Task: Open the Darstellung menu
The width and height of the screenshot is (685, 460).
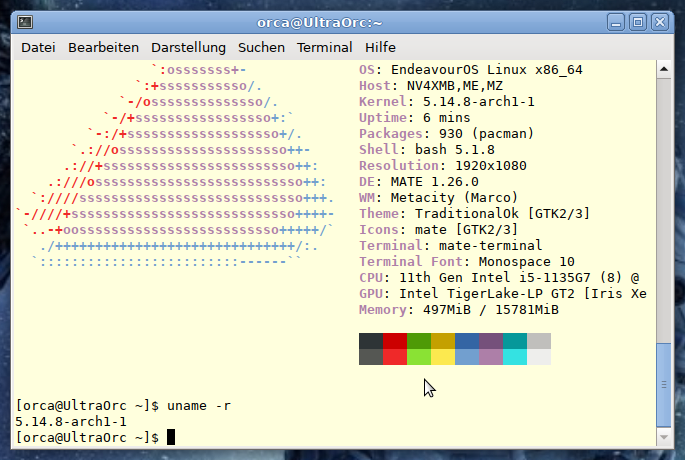Action: (188, 47)
